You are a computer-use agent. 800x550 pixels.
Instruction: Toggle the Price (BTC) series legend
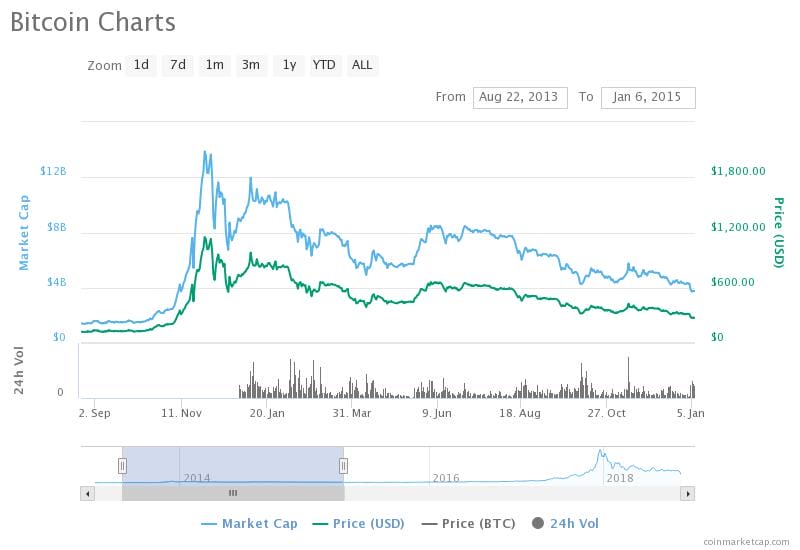point(468,523)
